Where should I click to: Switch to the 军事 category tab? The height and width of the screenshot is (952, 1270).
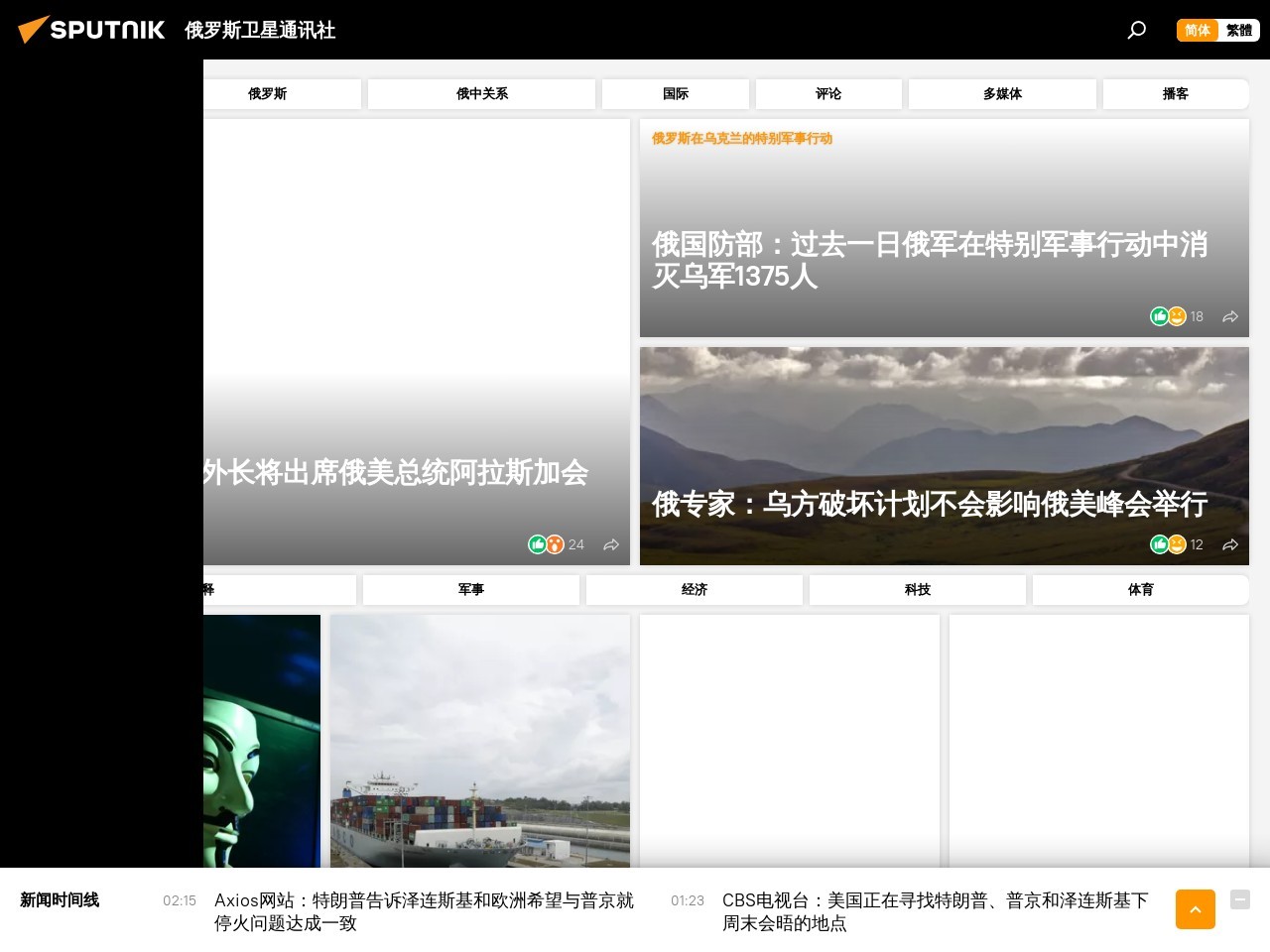[x=470, y=589]
